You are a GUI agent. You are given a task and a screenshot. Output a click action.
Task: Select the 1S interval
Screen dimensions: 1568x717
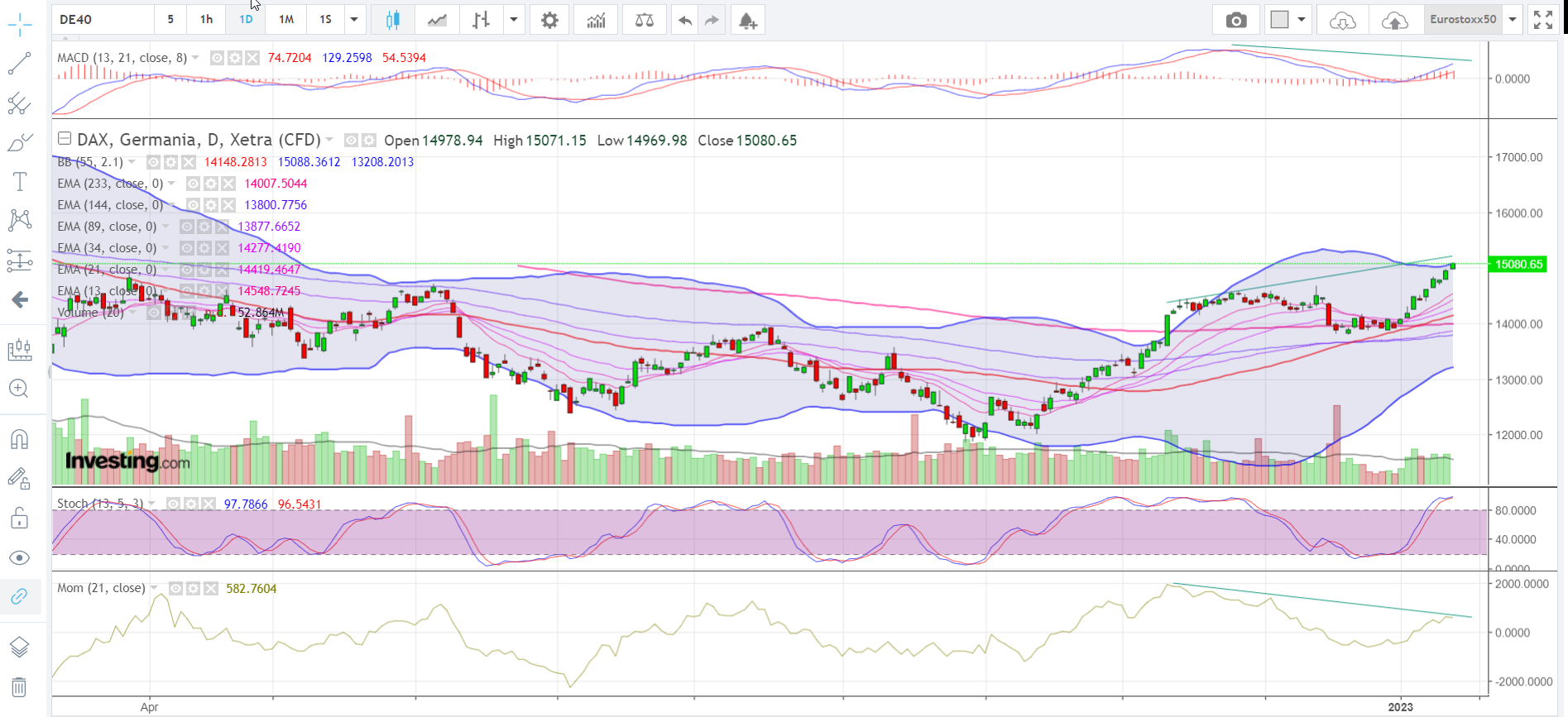tap(326, 19)
